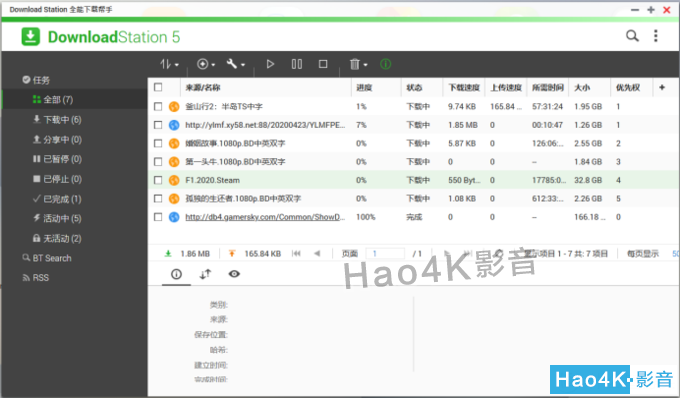Start selected tasks with play button
The height and width of the screenshot is (398, 680).
[270, 64]
